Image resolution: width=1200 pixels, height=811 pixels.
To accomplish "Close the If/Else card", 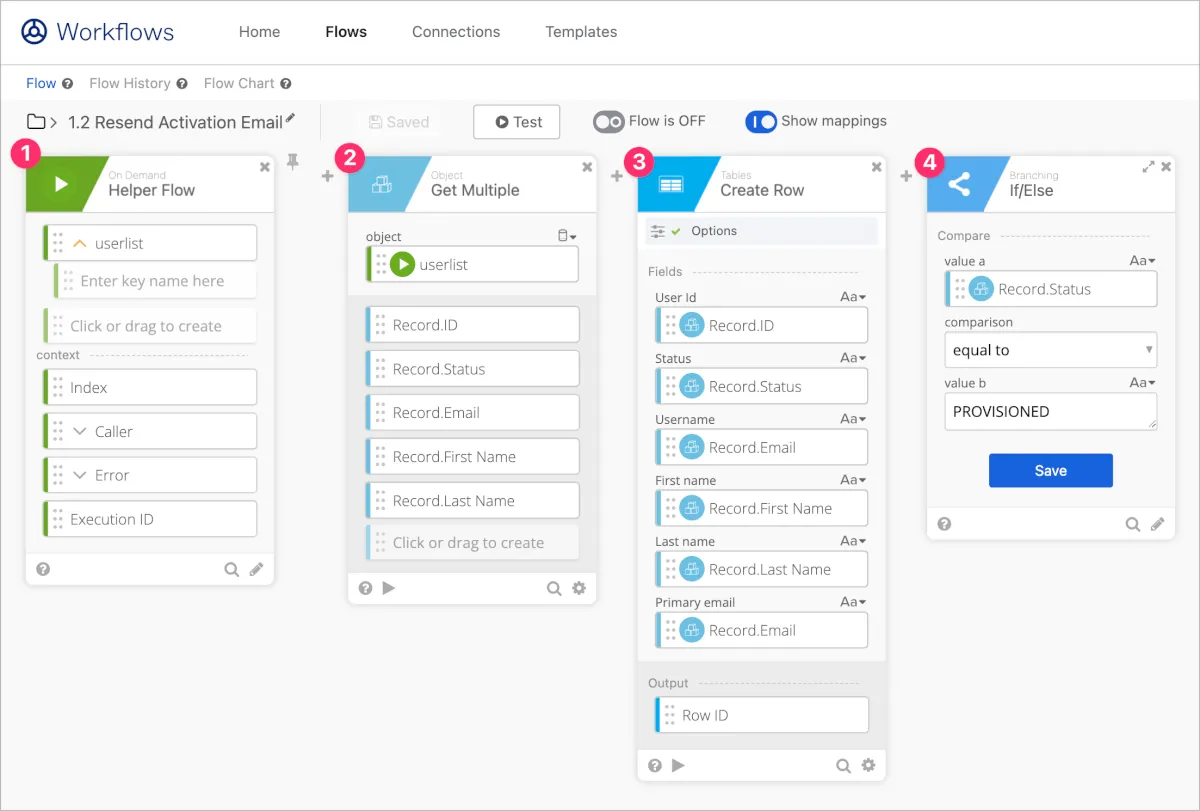I will pyautogui.click(x=1166, y=167).
